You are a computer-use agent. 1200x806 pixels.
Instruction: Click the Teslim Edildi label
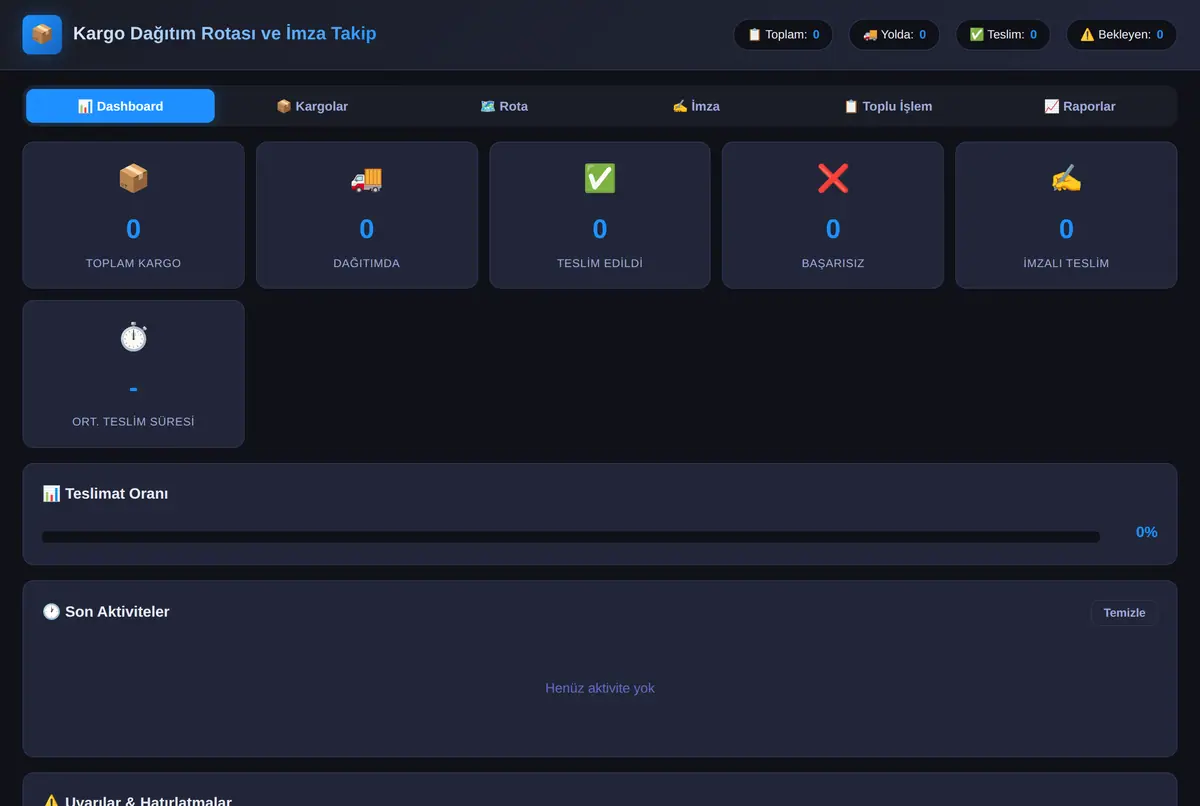(x=600, y=263)
